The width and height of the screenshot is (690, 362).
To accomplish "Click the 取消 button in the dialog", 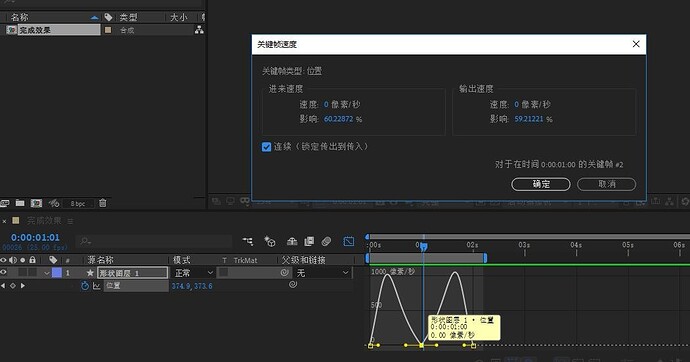I will 606,184.
